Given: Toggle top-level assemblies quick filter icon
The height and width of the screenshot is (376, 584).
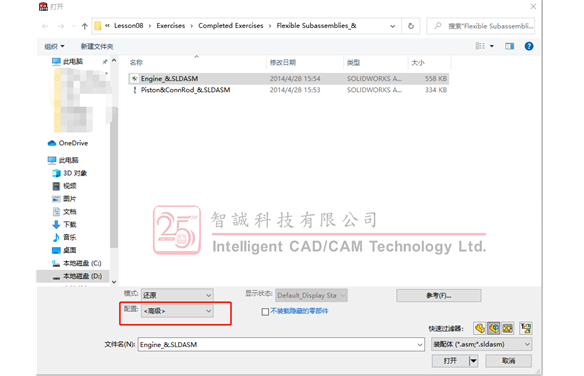Looking at the screenshot, I should click(526, 328).
